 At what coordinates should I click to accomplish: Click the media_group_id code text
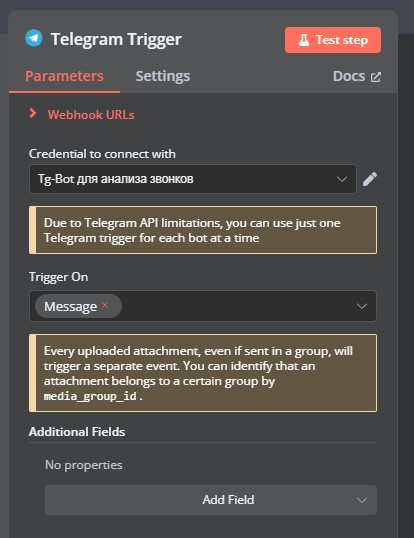tap(90, 396)
